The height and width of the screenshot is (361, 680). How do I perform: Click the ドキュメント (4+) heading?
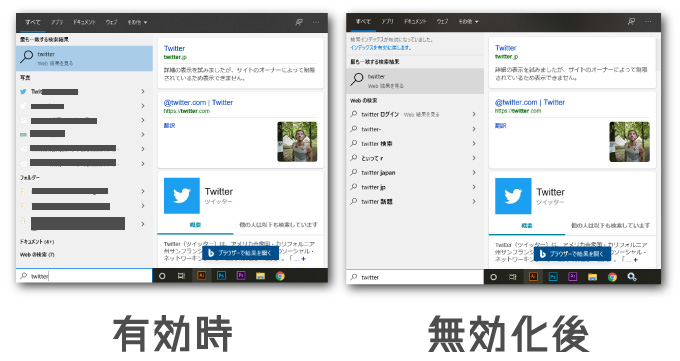37,242
